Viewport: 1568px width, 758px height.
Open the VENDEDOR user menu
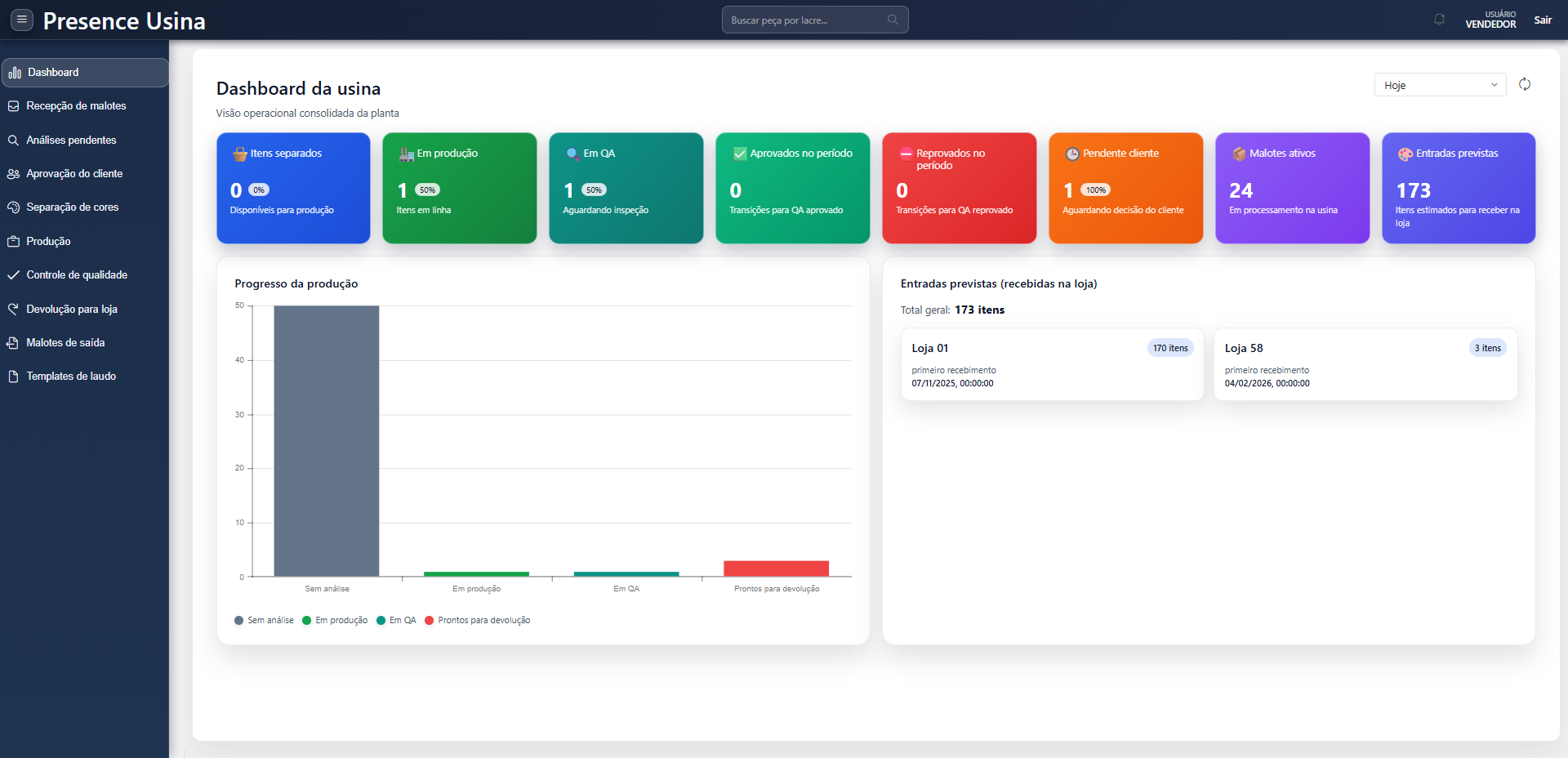(1490, 20)
